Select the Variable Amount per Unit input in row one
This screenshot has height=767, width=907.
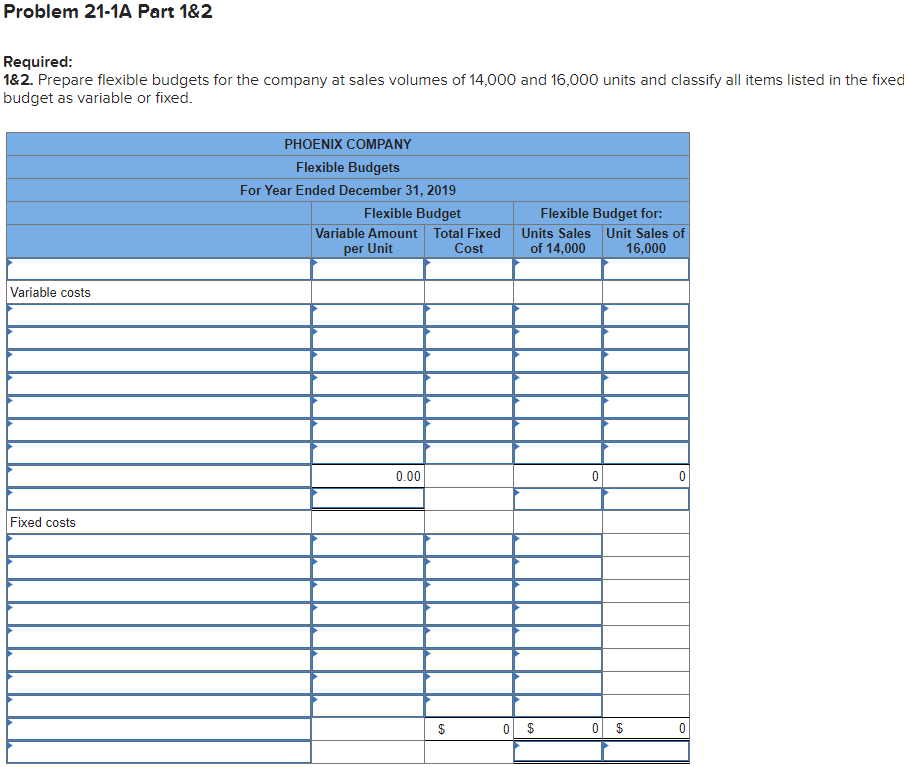[367, 268]
